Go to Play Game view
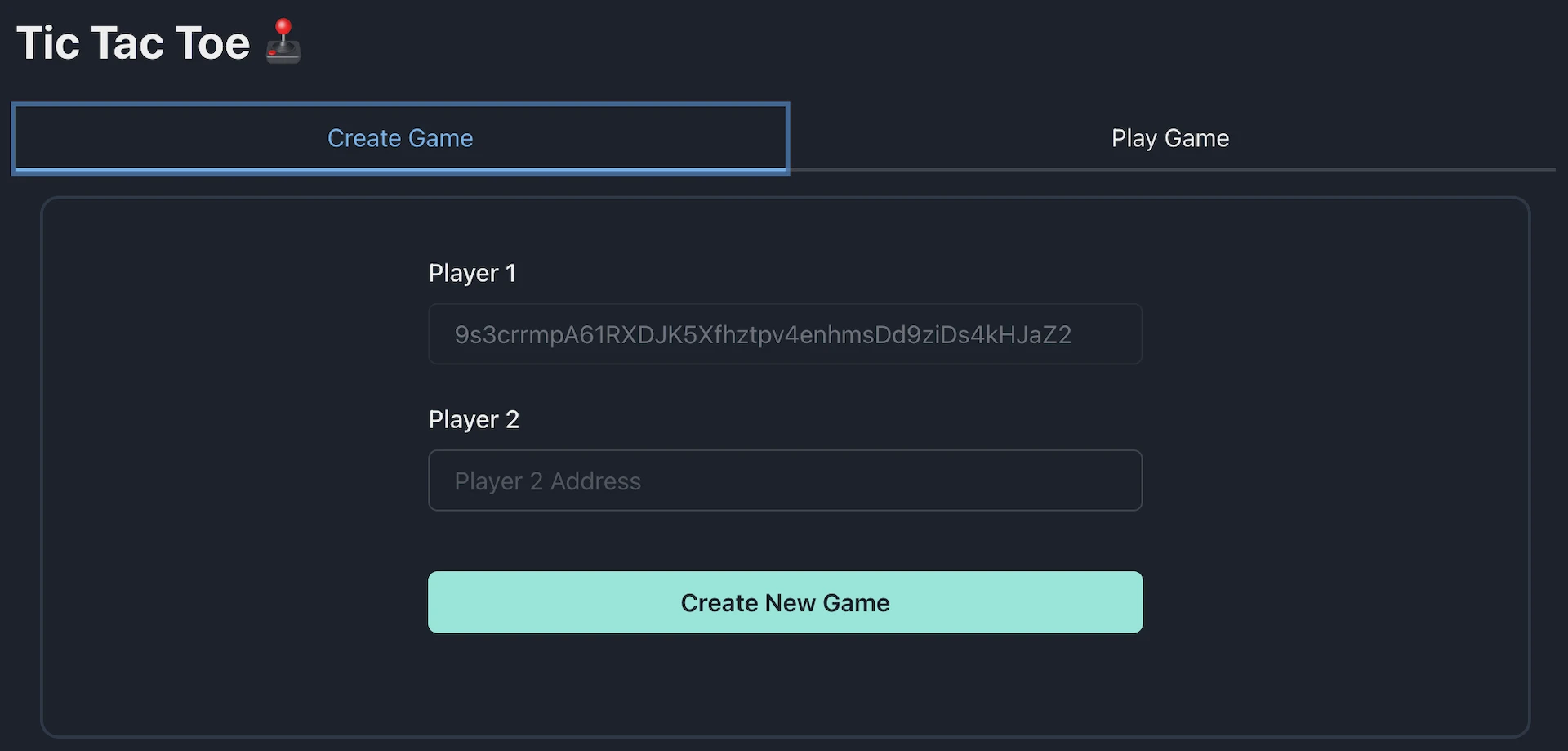 1169,138
